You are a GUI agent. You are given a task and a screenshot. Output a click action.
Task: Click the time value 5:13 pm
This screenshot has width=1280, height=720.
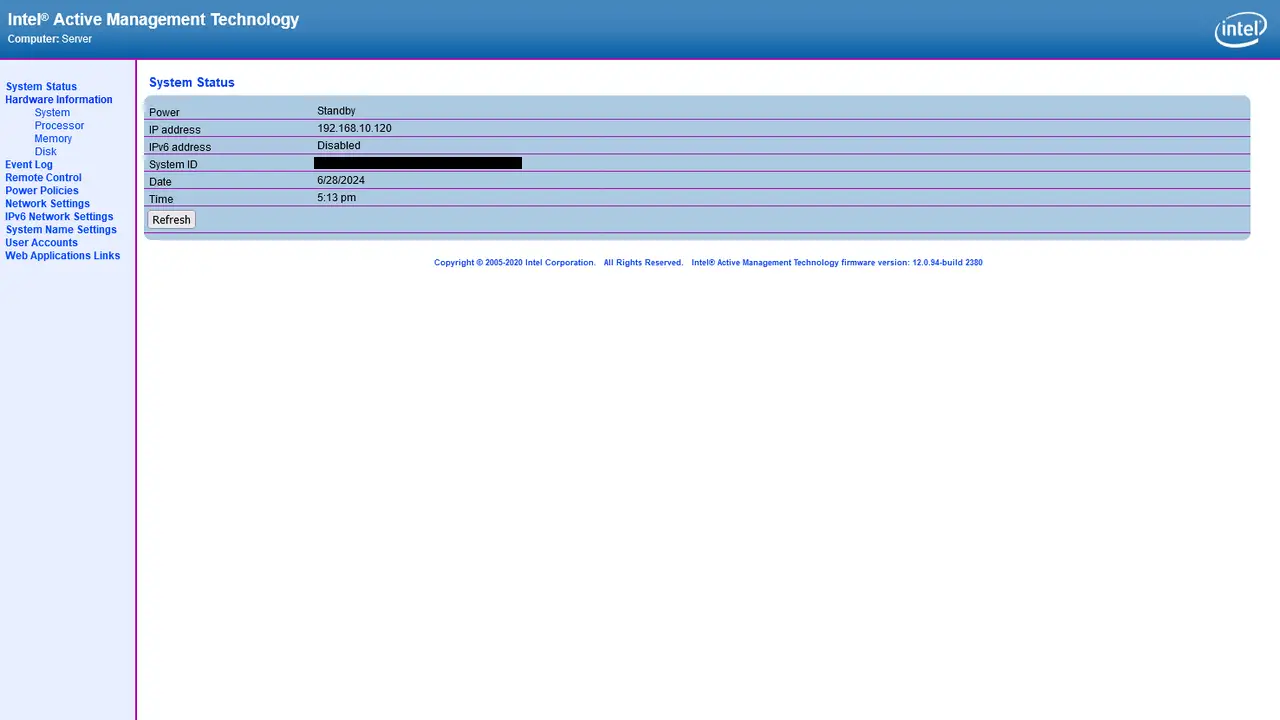point(336,198)
